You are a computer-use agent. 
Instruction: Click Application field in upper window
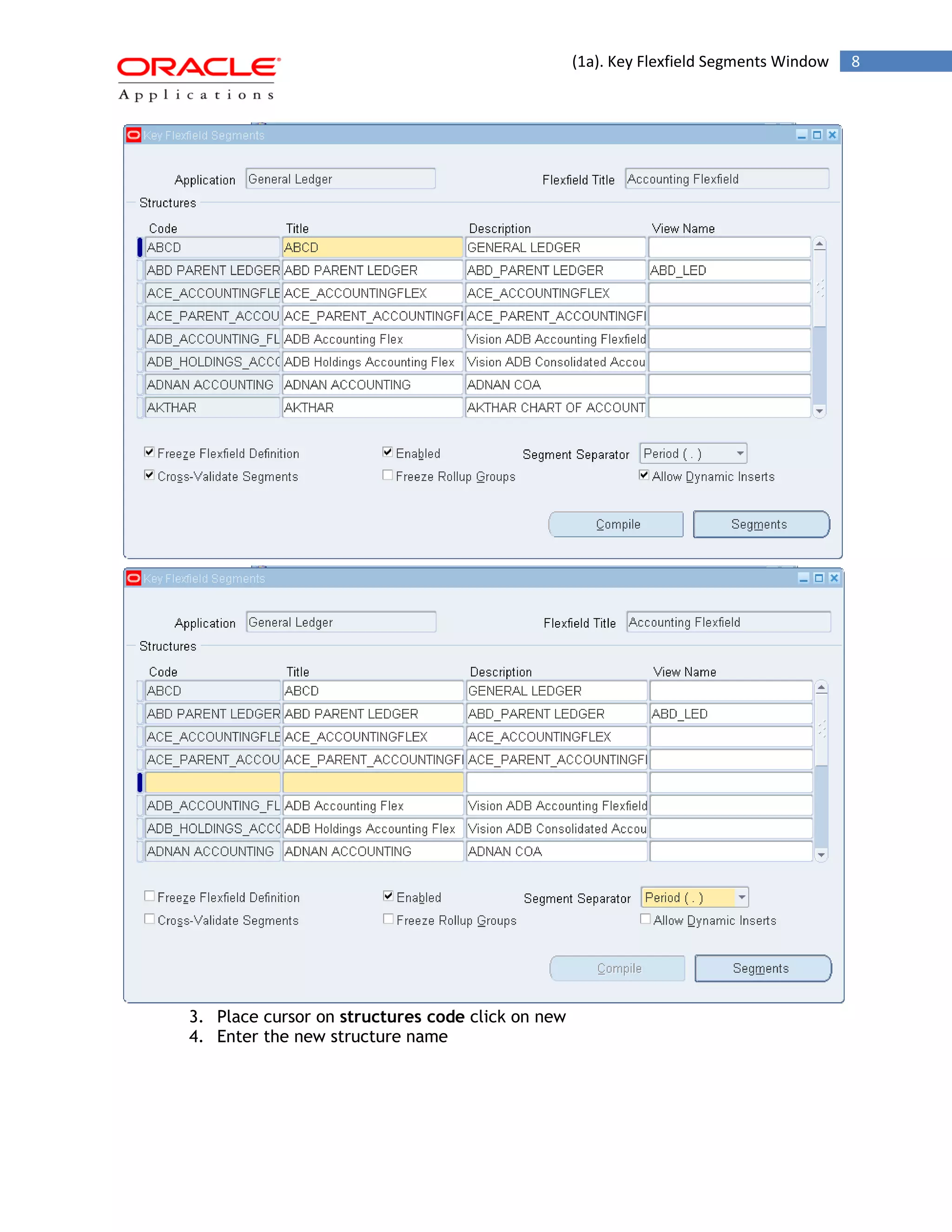pyautogui.click(x=341, y=179)
